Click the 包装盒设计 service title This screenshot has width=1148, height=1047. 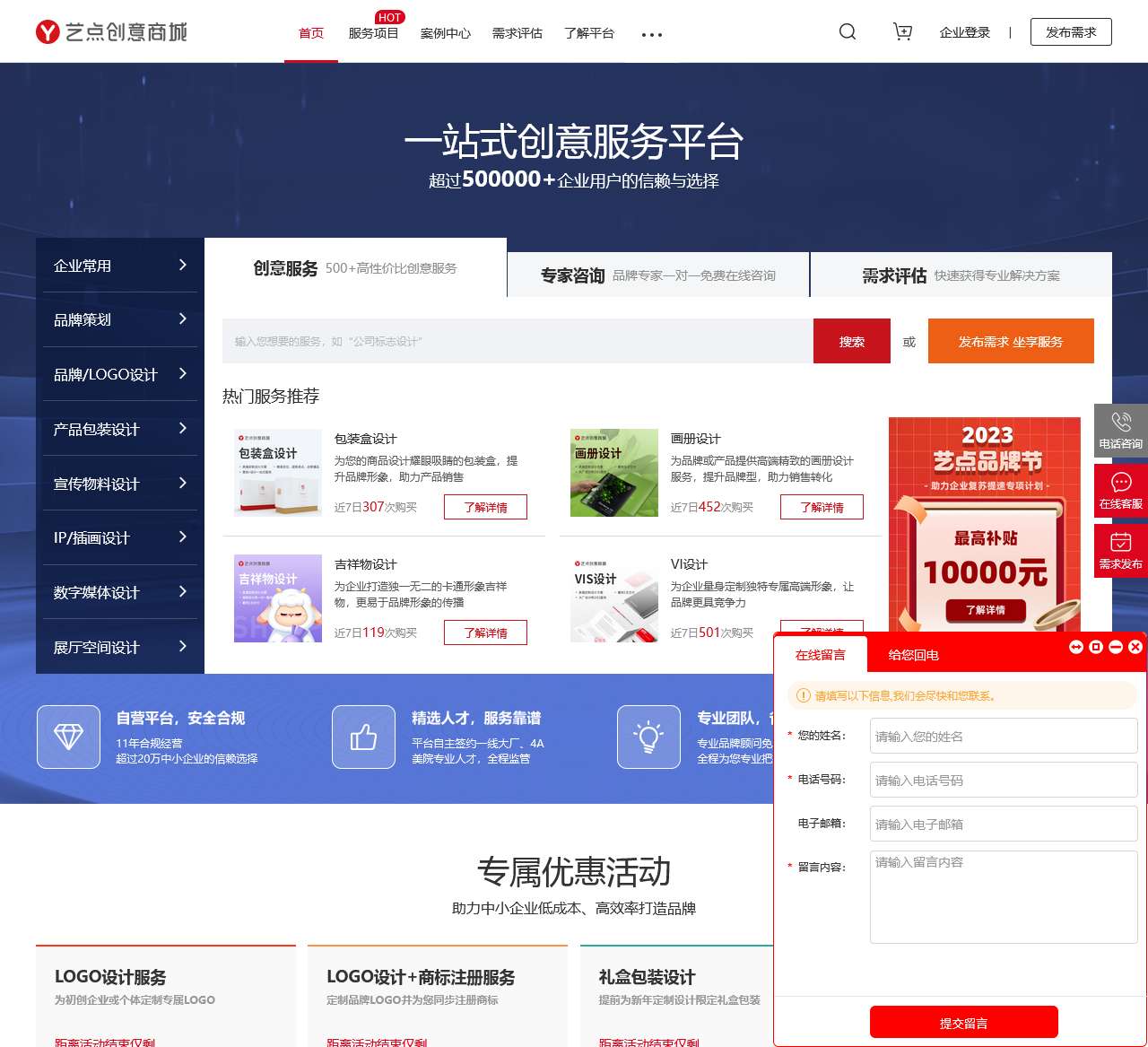[365, 439]
